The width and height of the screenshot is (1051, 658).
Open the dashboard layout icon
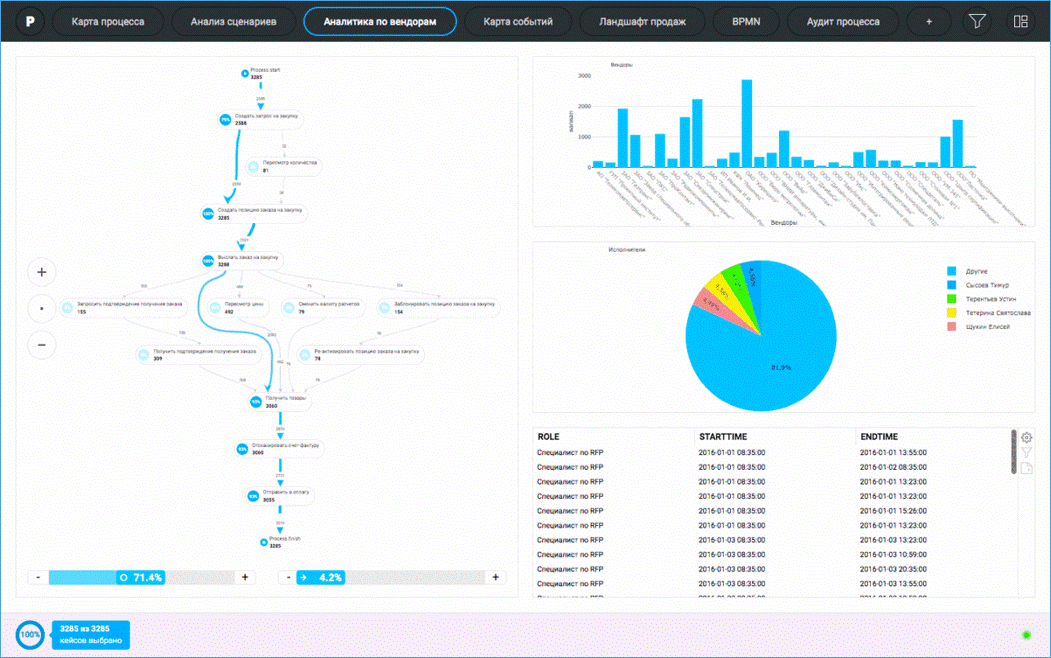(1020, 21)
